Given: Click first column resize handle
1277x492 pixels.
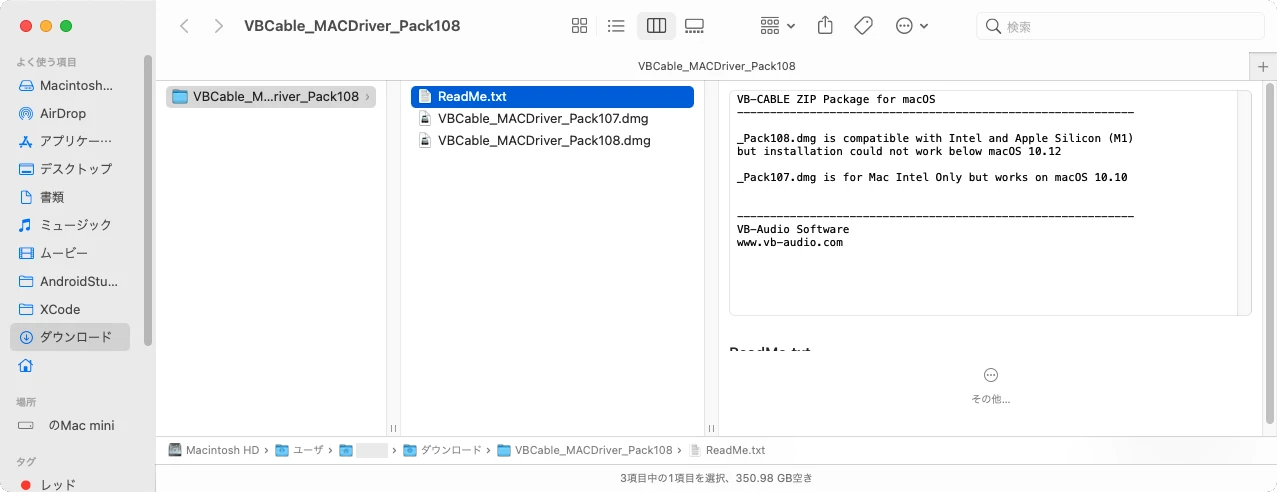Looking at the screenshot, I should click(393, 427).
